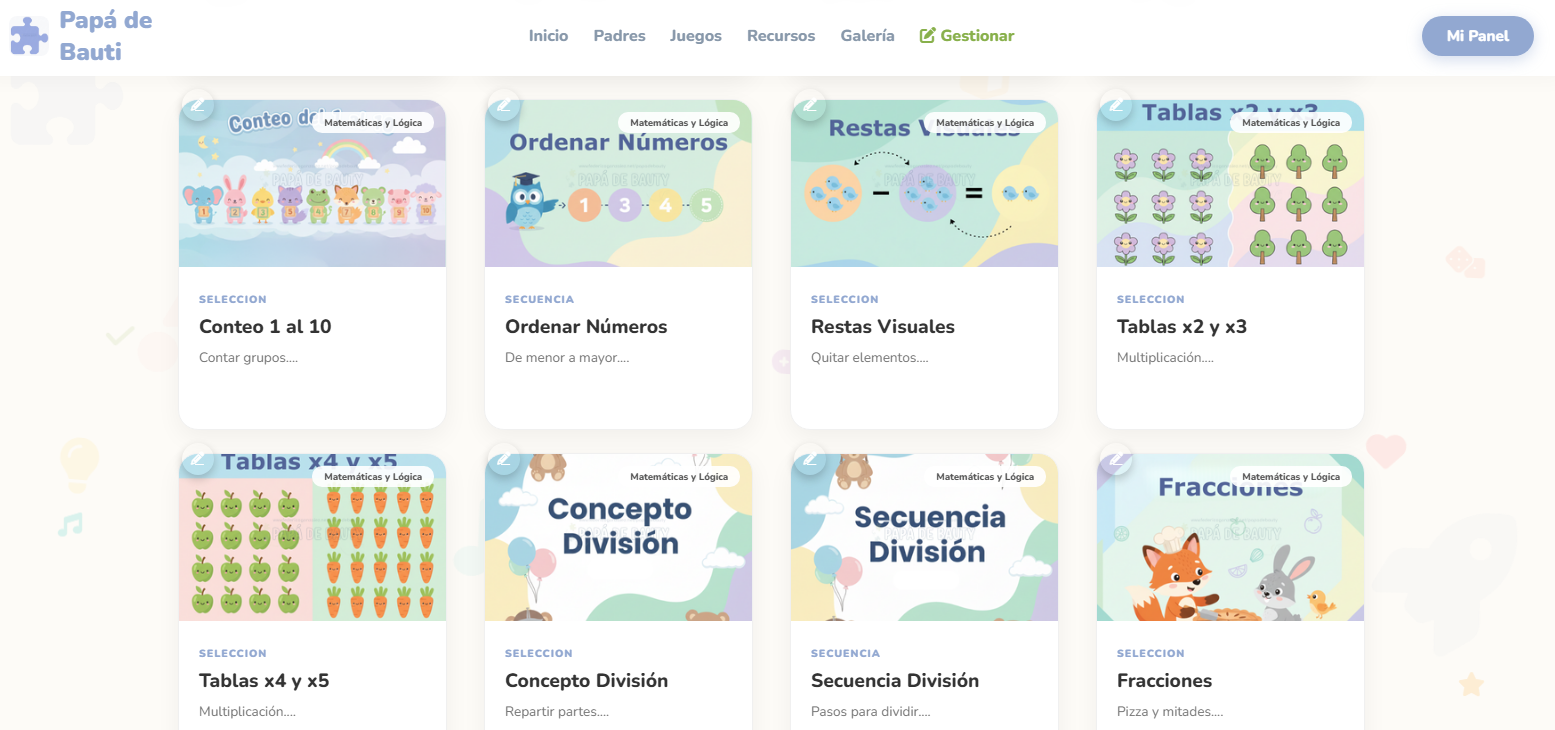Image resolution: width=1555 pixels, height=730 pixels.
Task: Click "Multiplicación...." under Tablas x2 y x3
Action: (x=1165, y=357)
